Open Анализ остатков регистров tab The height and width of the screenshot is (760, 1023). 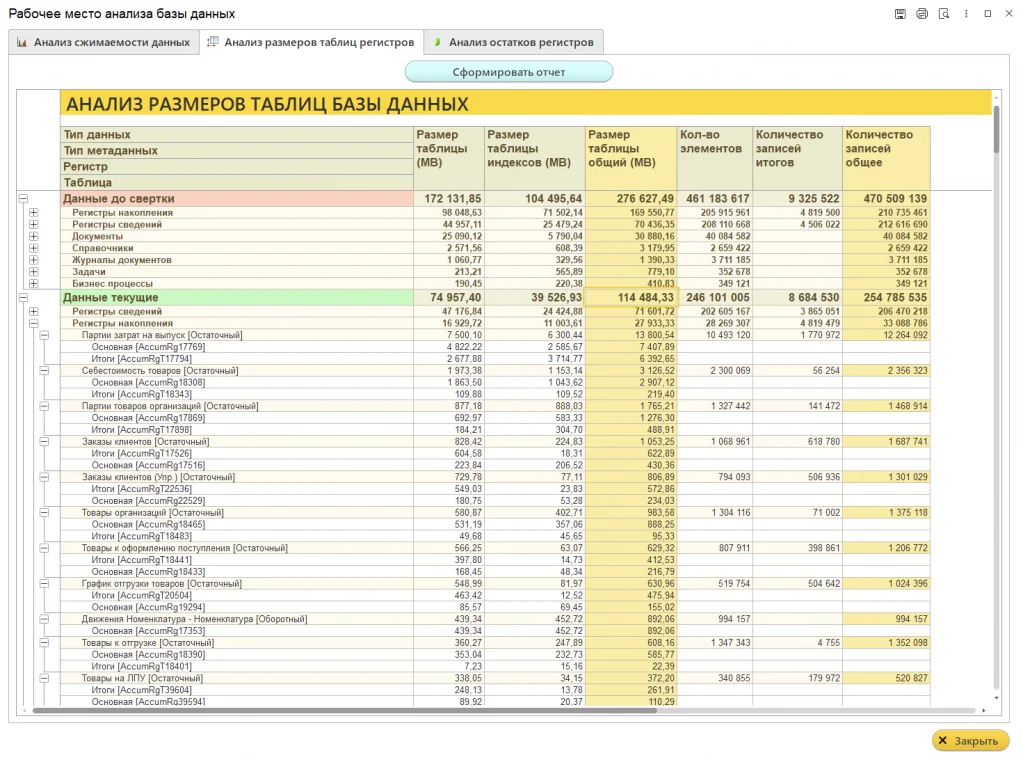pos(513,42)
